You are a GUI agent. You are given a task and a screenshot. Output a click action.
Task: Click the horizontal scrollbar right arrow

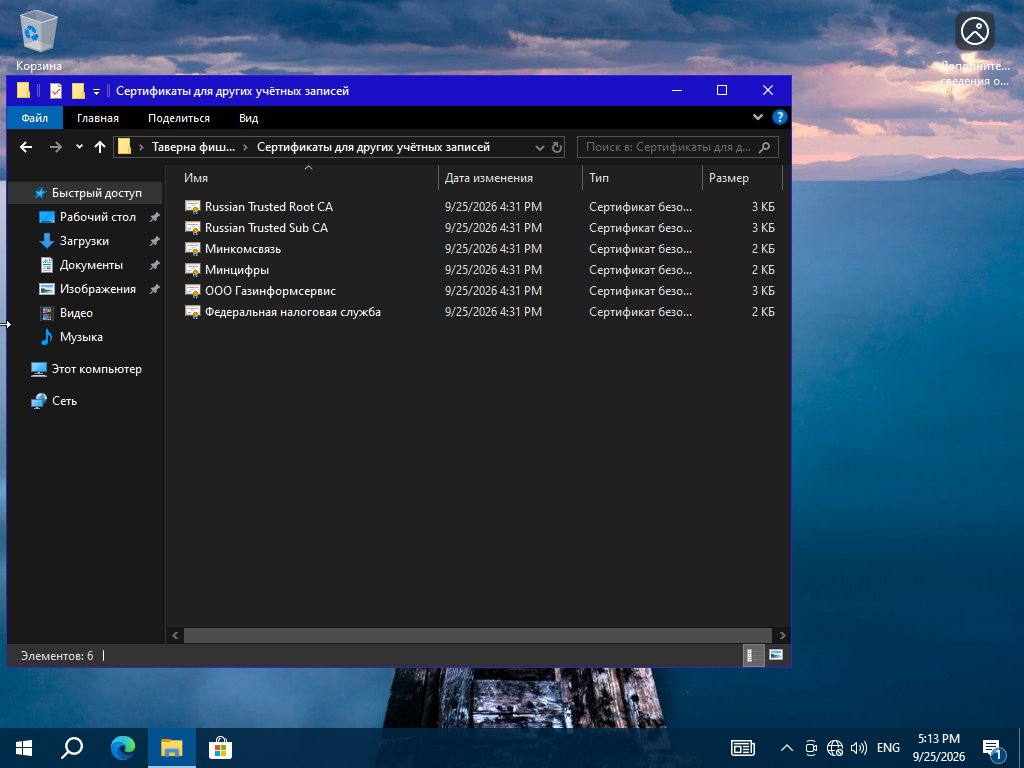pyautogui.click(x=782, y=635)
